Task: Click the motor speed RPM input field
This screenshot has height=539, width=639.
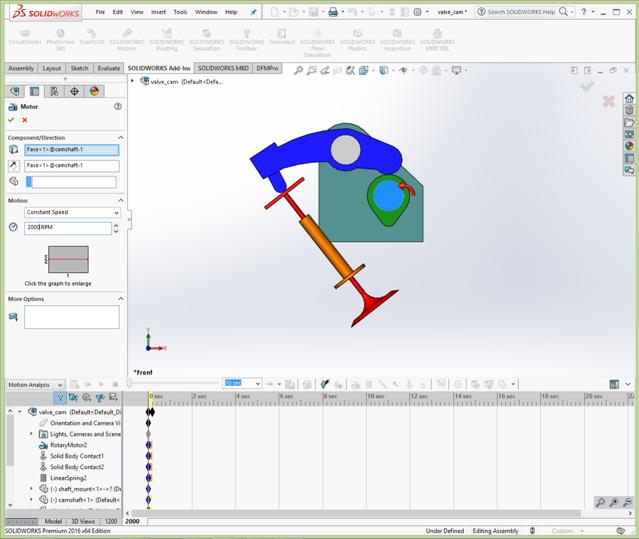Action: [x=68, y=227]
